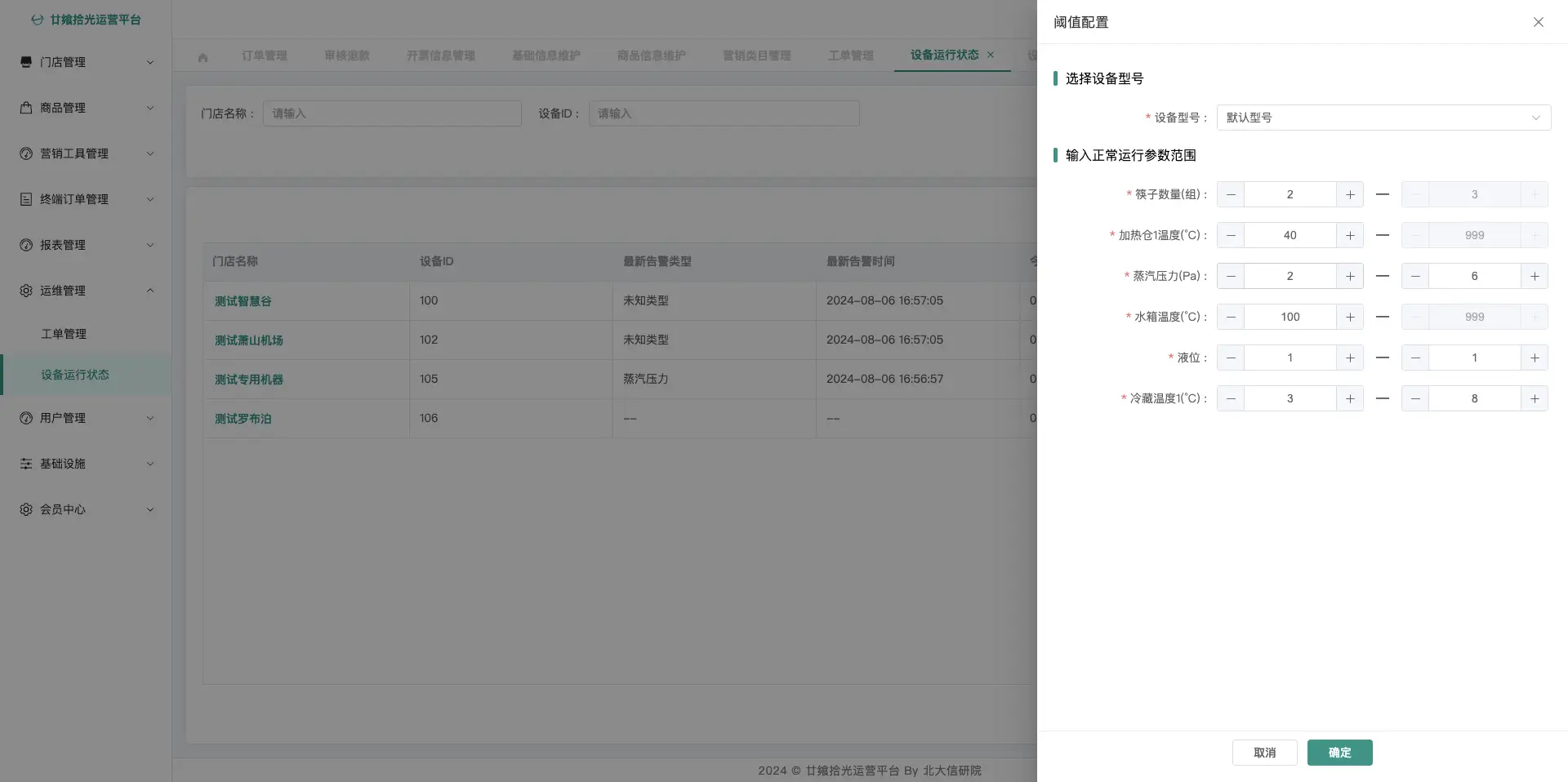Decrease 加热仓1温度 minimum value with minus
The height and width of the screenshot is (782, 1568).
tap(1231, 235)
